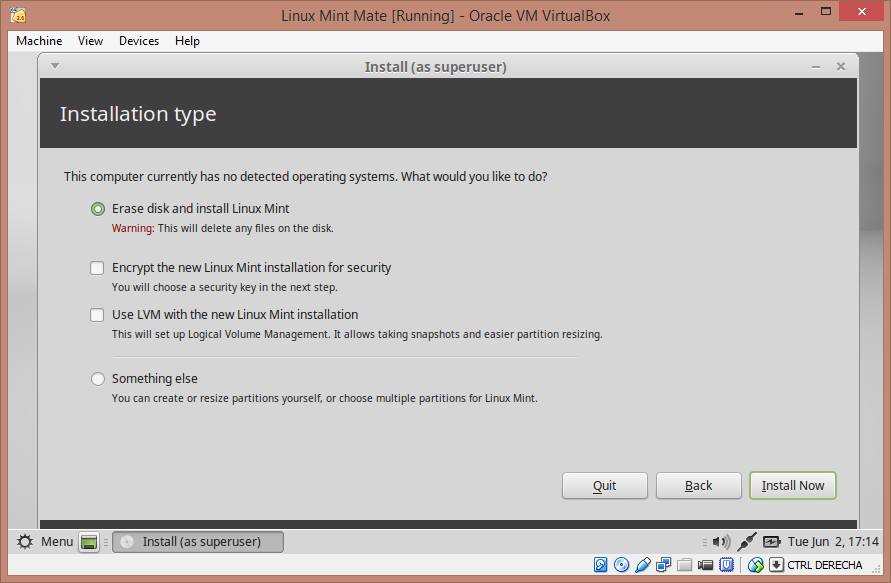The width and height of the screenshot is (891, 583).
Task: Click the mouse integration indicator icon
Action: click(755, 565)
